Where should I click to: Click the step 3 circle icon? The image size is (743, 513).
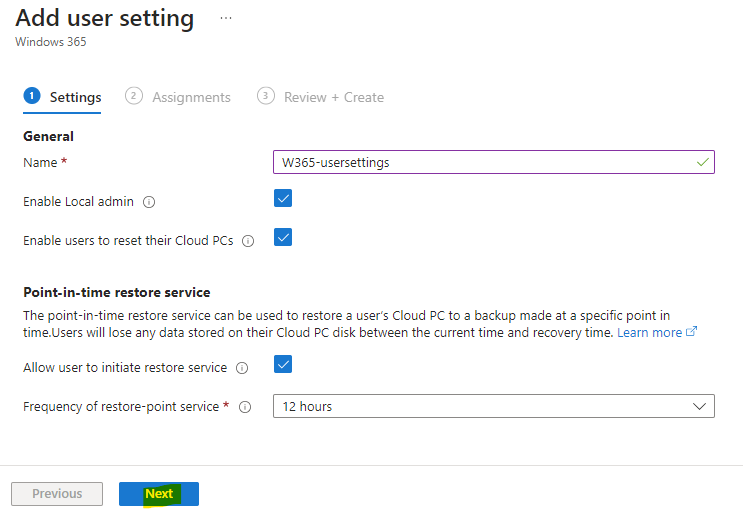(265, 96)
